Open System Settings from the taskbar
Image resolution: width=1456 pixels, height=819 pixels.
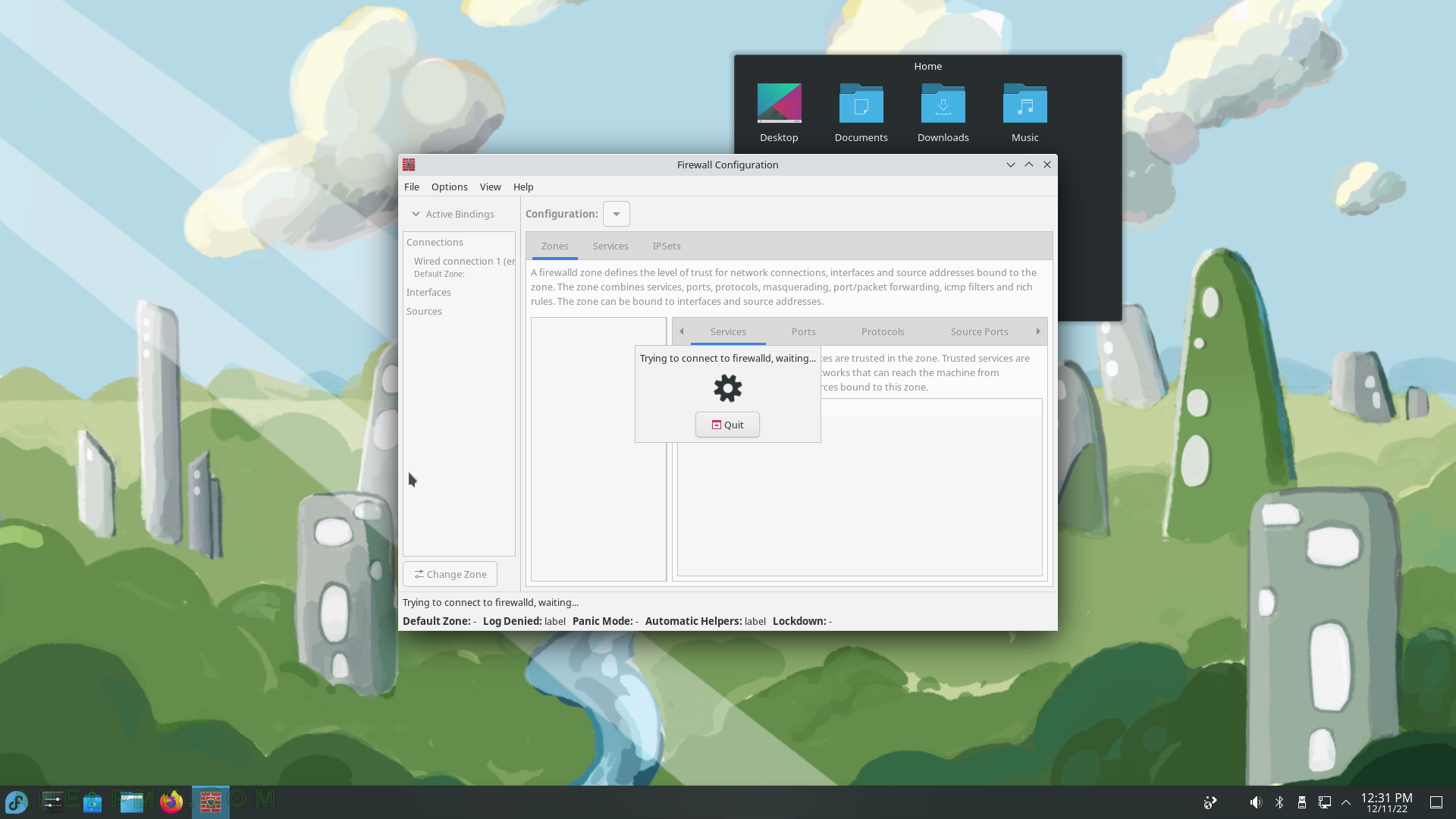[53, 802]
